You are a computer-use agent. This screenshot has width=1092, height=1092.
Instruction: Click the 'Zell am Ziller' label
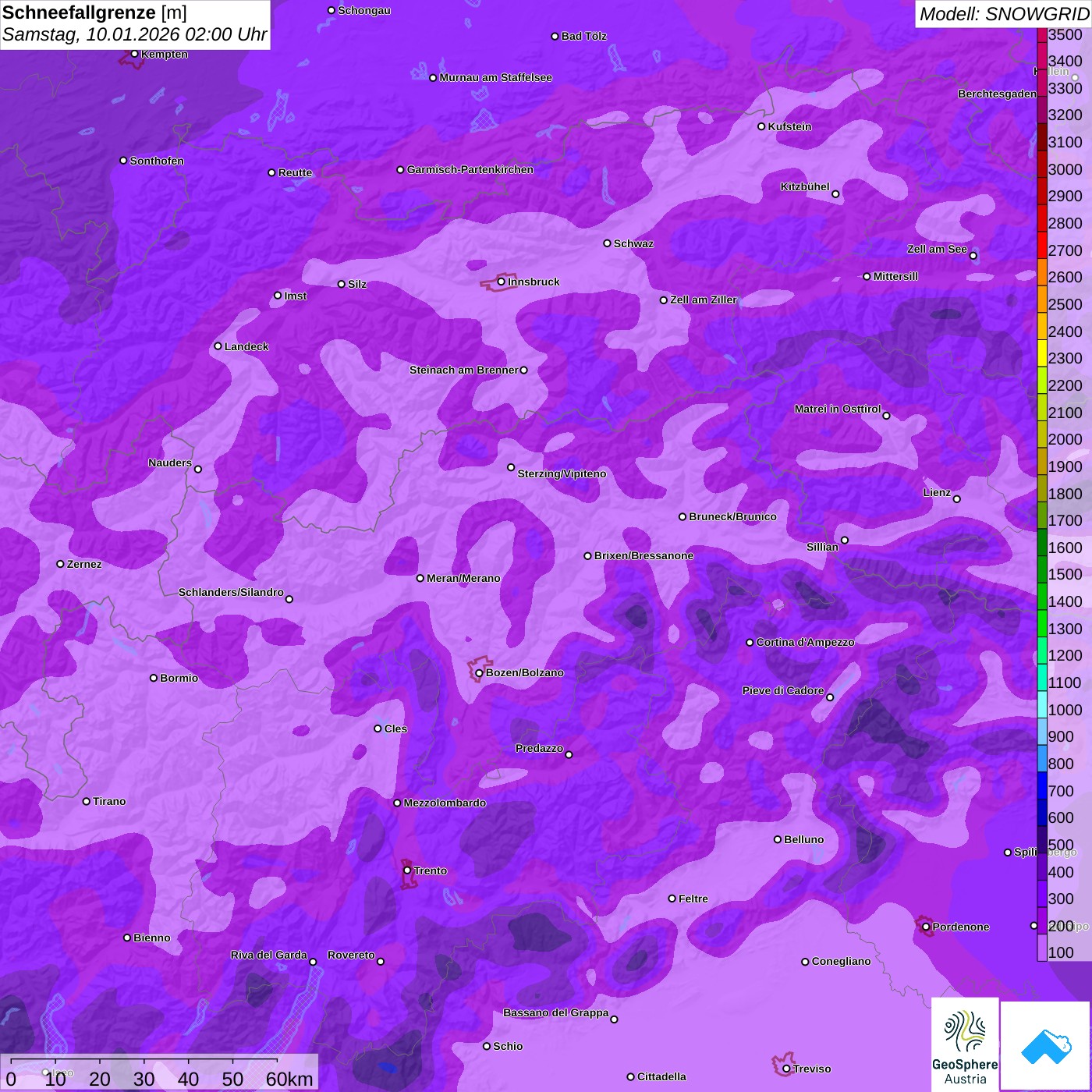pyautogui.click(x=704, y=300)
